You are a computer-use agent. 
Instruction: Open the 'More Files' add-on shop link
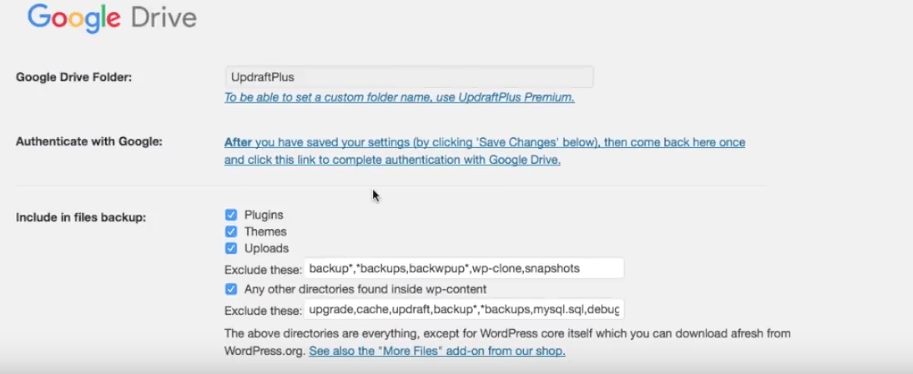[437, 351]
